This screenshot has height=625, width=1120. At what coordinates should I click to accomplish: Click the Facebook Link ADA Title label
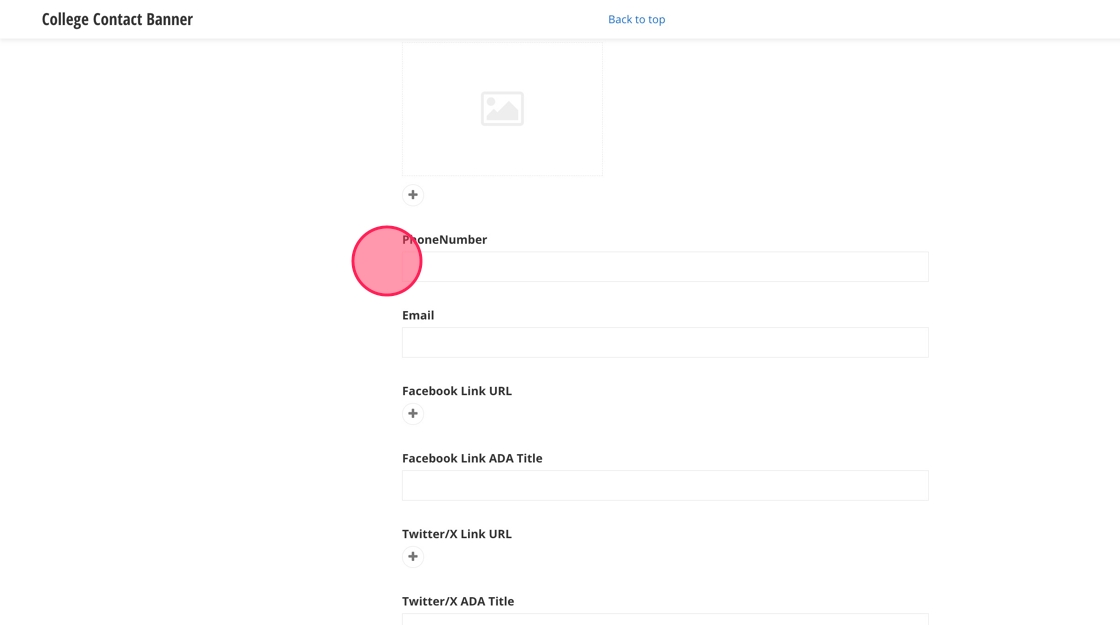[472, 458]
